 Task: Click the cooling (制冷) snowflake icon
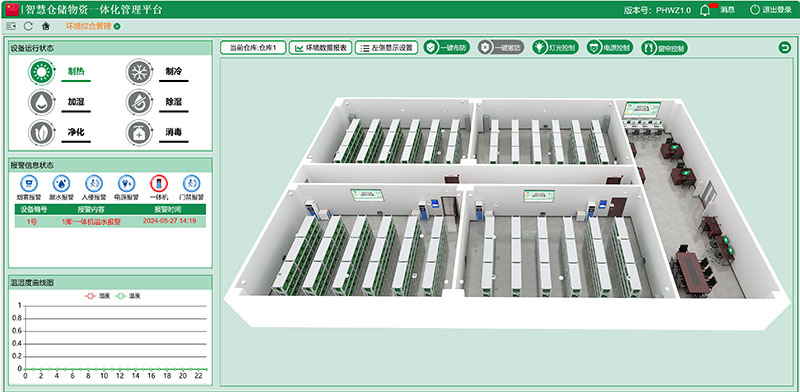pyautogui.click(x=139, y=72)
